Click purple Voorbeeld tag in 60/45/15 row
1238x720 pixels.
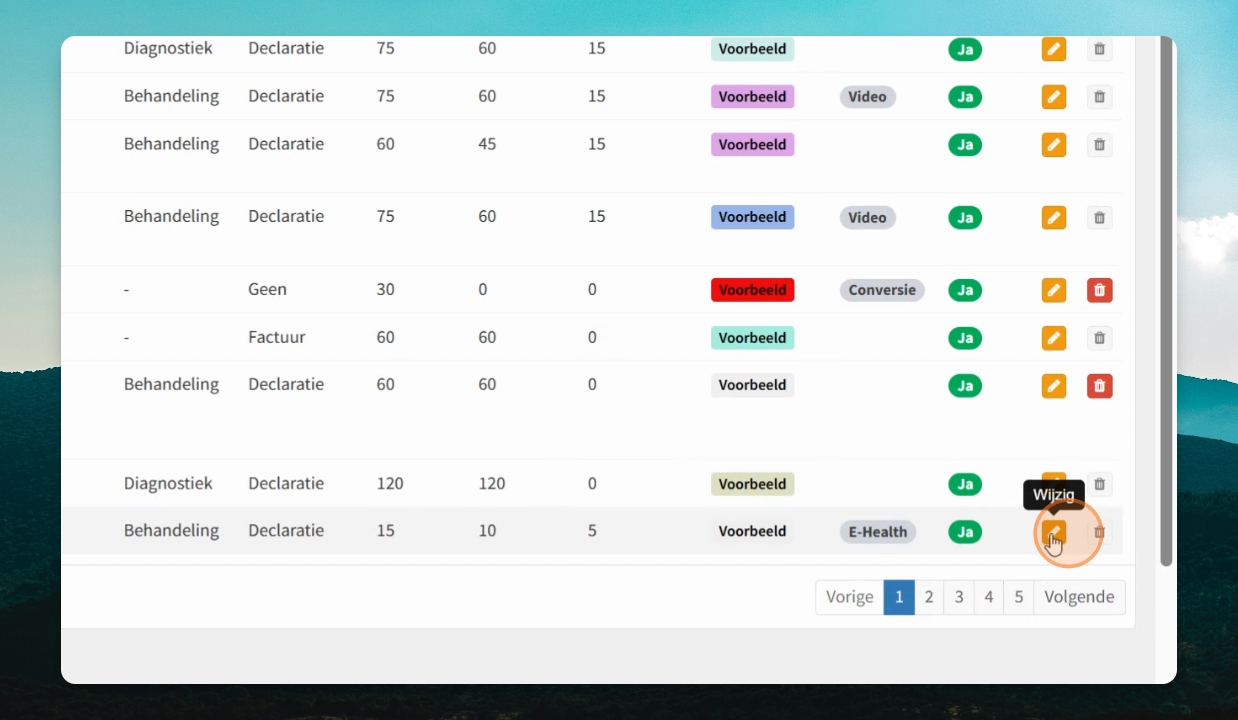point(752,145)
